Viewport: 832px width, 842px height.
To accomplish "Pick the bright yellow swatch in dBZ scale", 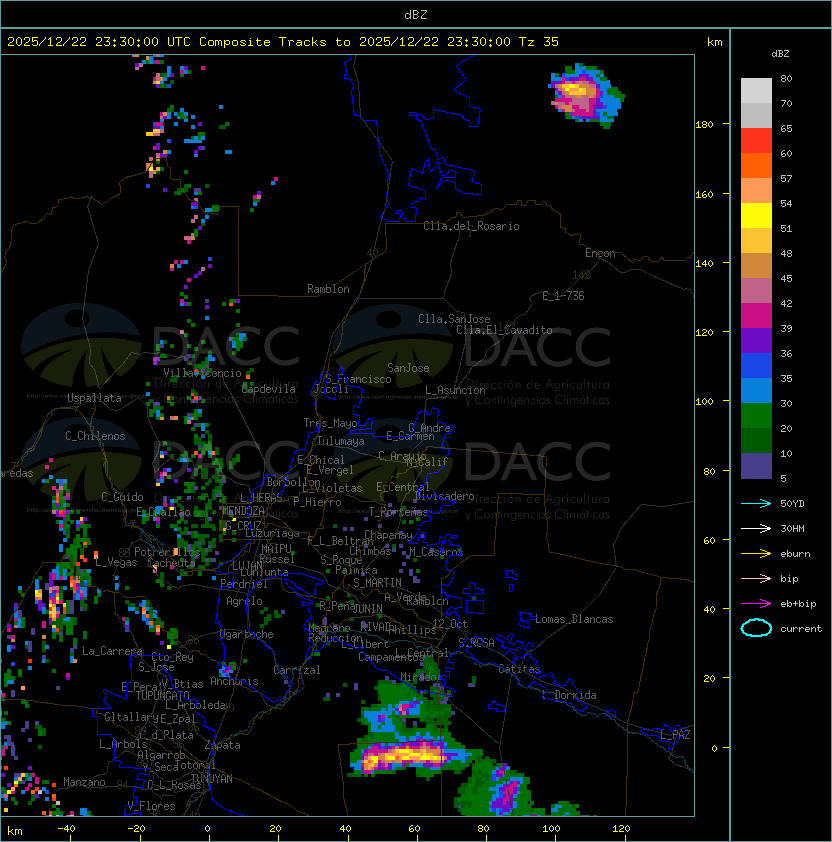I will coord(756,216).
